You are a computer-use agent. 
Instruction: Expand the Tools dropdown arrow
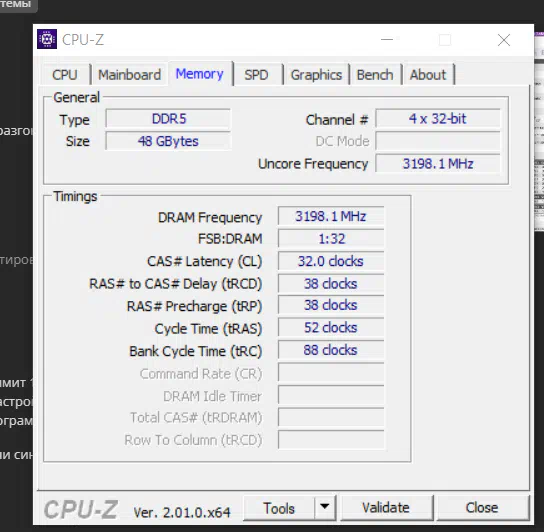coord(325,507)
